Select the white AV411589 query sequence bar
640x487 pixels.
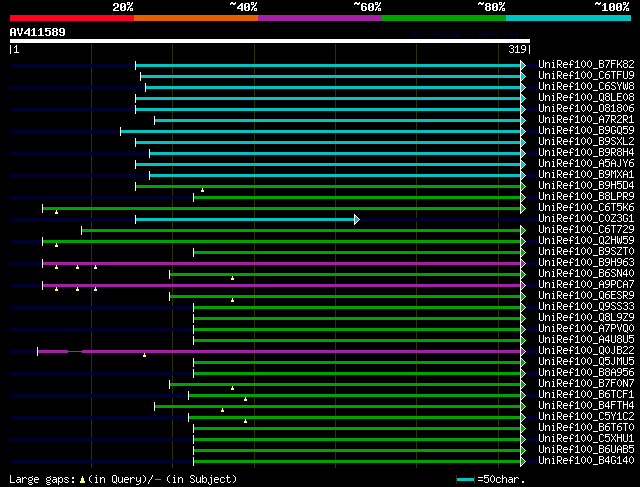click(270, 41)
